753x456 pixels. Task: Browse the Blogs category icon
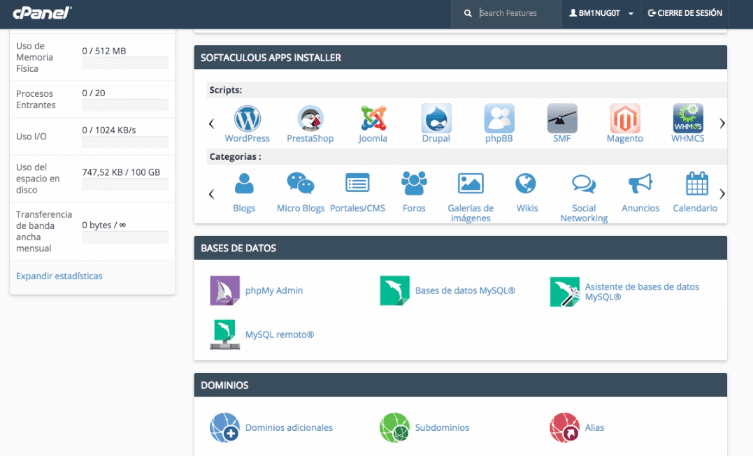(x=244, y=183)
